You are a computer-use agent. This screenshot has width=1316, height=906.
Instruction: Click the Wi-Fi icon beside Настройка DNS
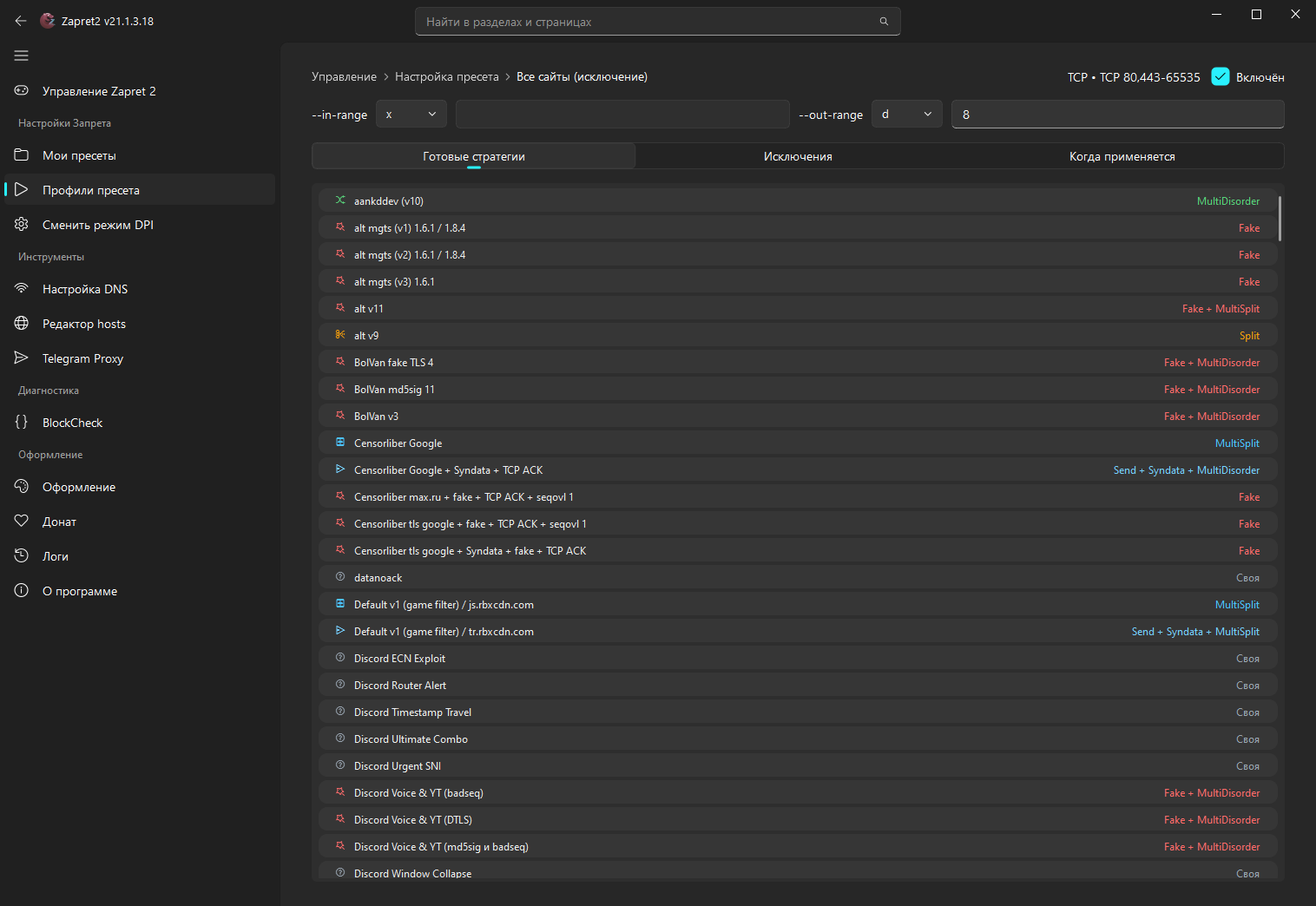pos(22,288)
